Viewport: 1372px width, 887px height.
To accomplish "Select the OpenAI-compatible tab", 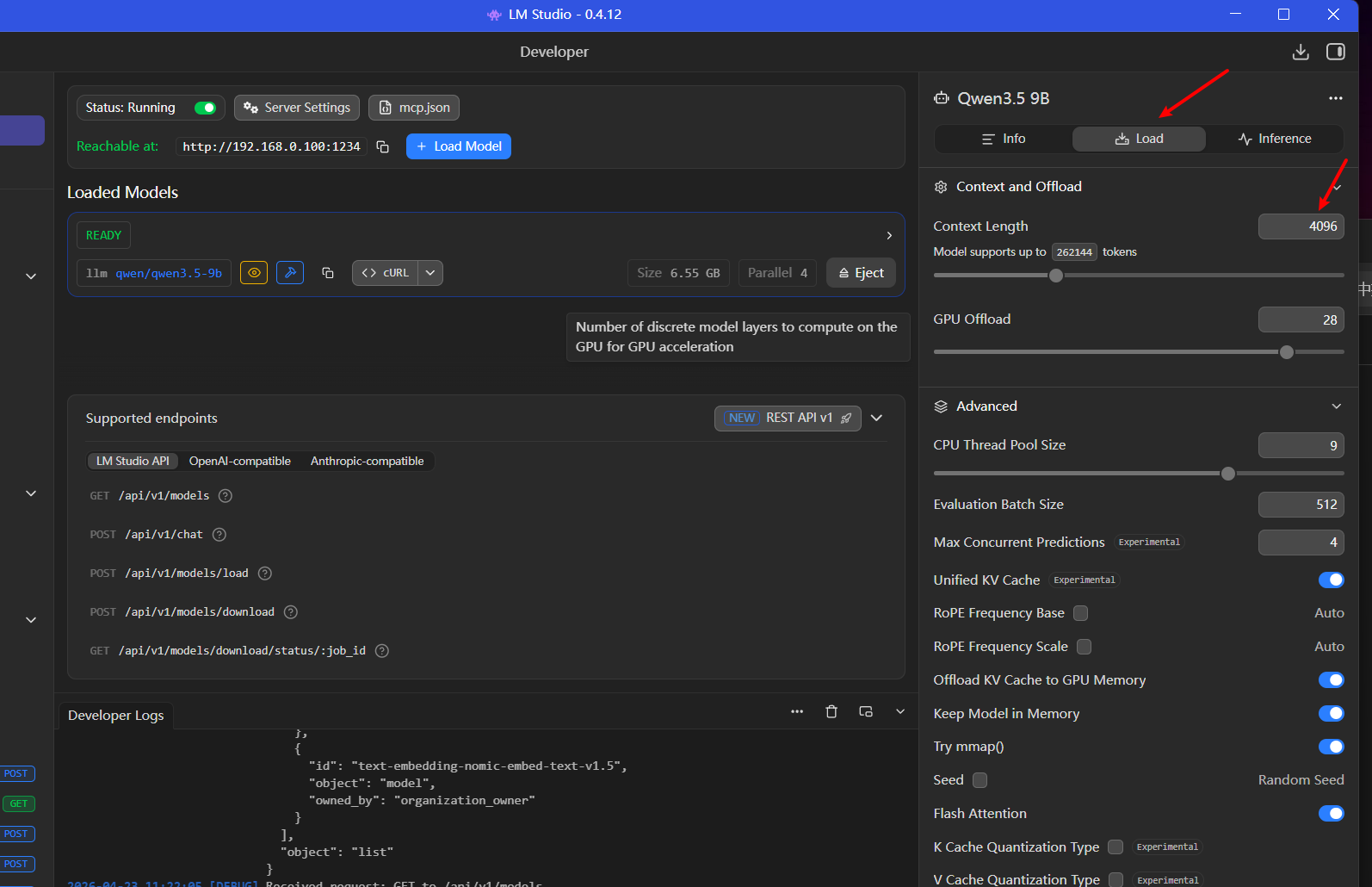I will 240,462.
